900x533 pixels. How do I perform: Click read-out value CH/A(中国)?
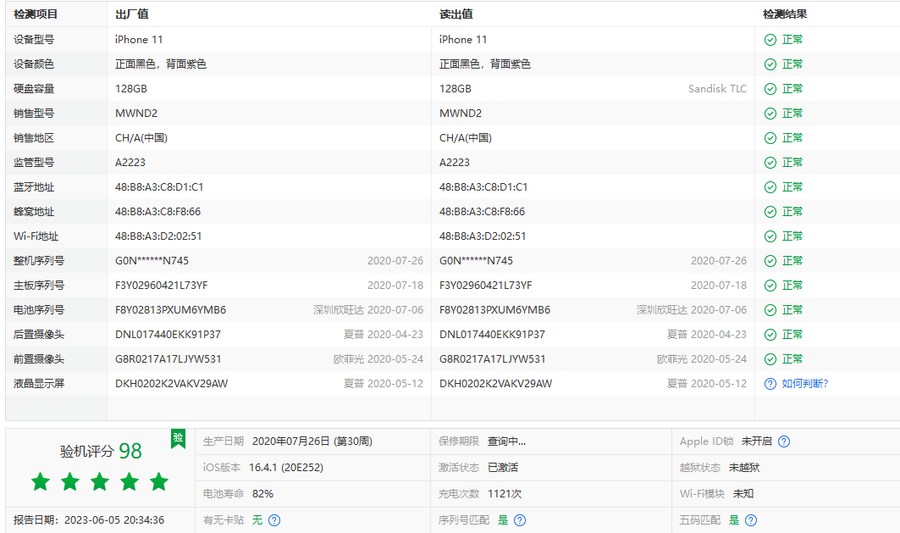(x=465, y=138)
